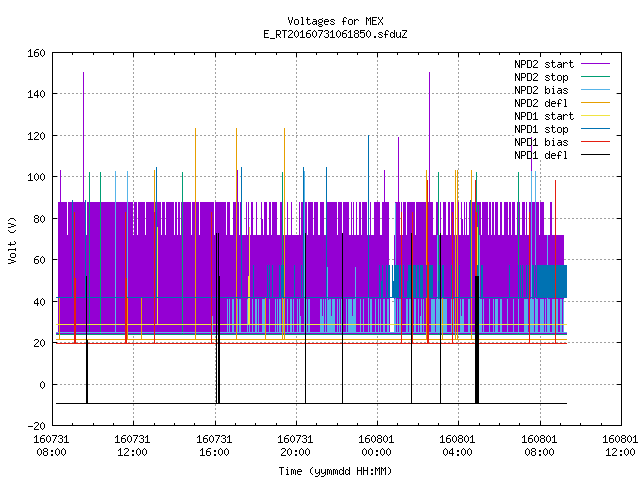The image size is (640, 480).
Task: Click the 160731 16:00 time tick label
Action: pyautogui.click(x=214, y=446)
